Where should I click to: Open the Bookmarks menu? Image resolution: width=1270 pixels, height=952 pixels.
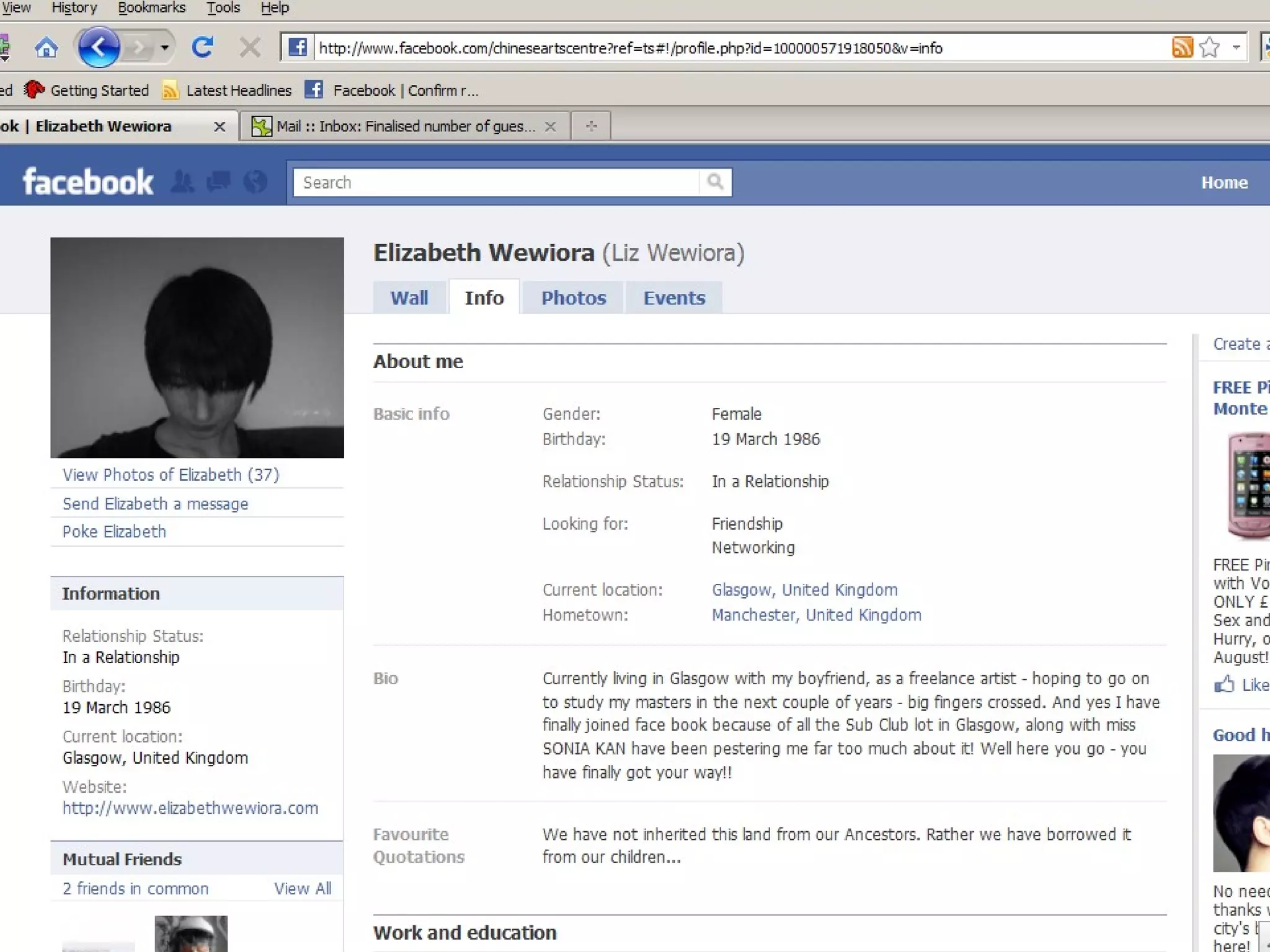(x=152, y=8)
